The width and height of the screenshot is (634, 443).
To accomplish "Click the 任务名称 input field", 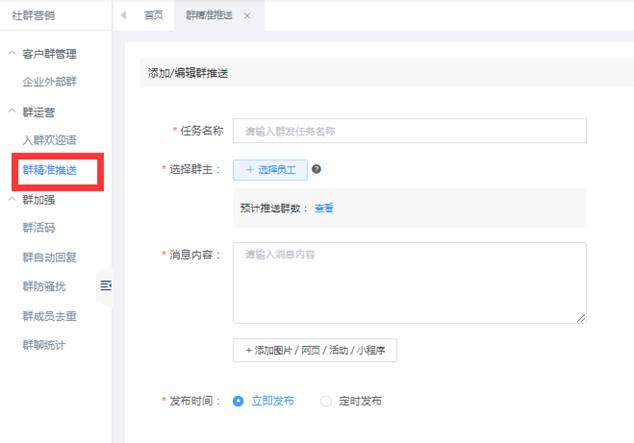I will pos(409,131).
